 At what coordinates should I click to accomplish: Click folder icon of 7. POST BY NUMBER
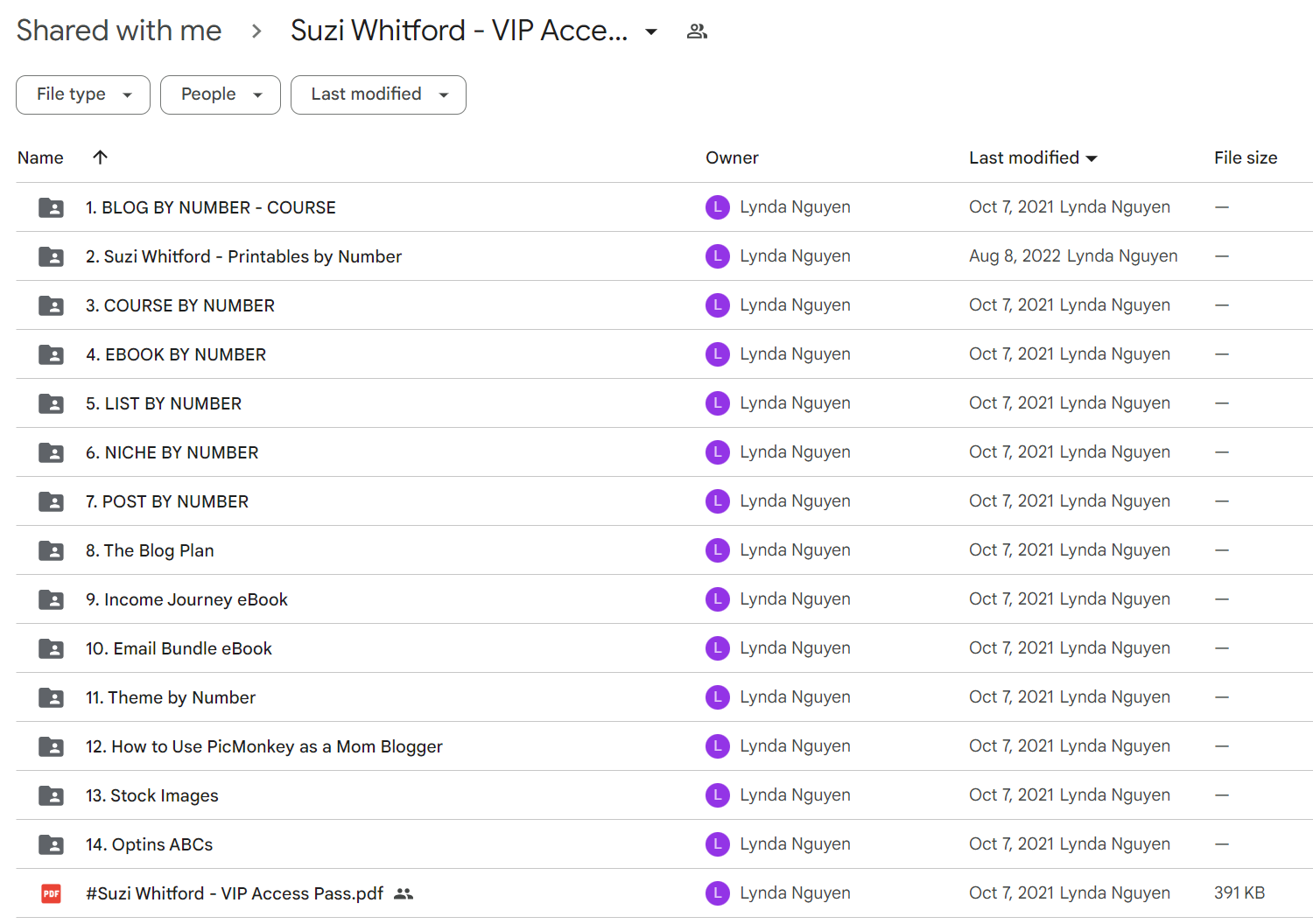[x=51, y=501]
